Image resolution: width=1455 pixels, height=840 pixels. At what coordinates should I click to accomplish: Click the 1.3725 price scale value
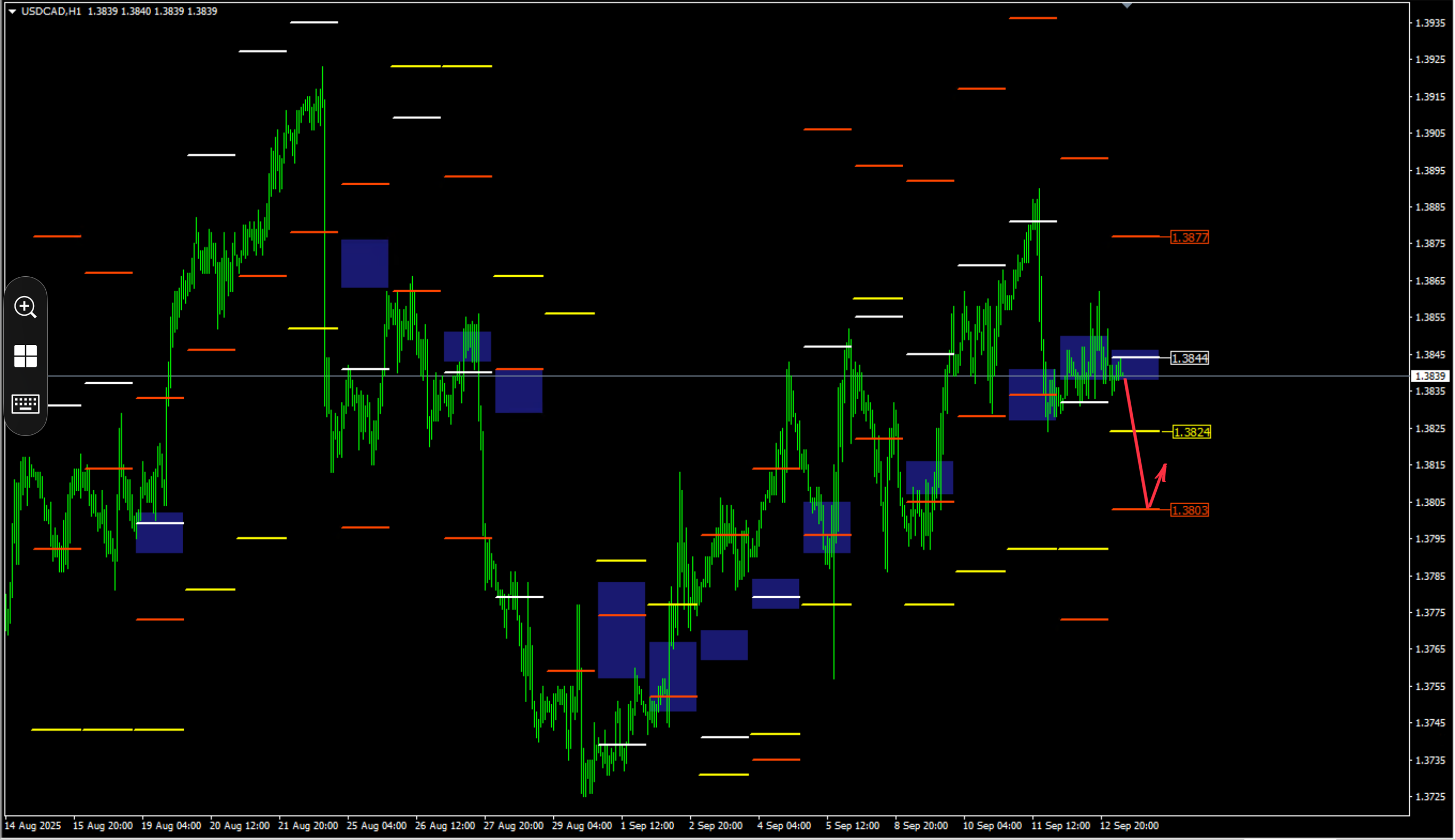coord(1430,797)
